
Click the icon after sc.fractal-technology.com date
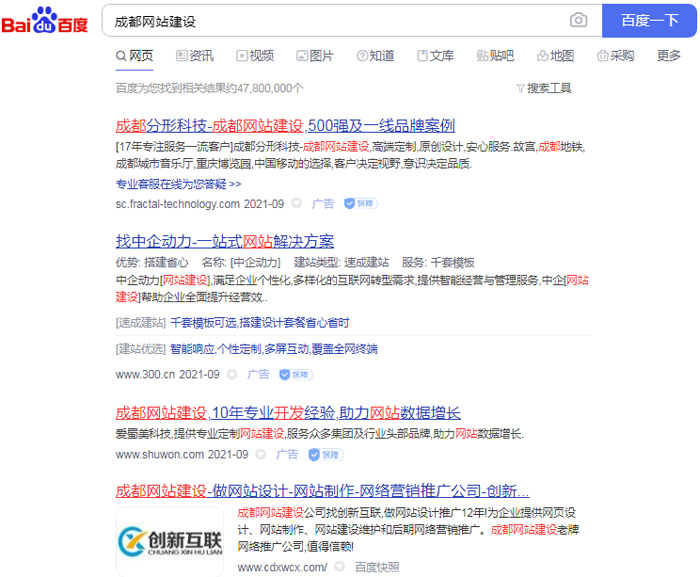(x=296, y=203)
